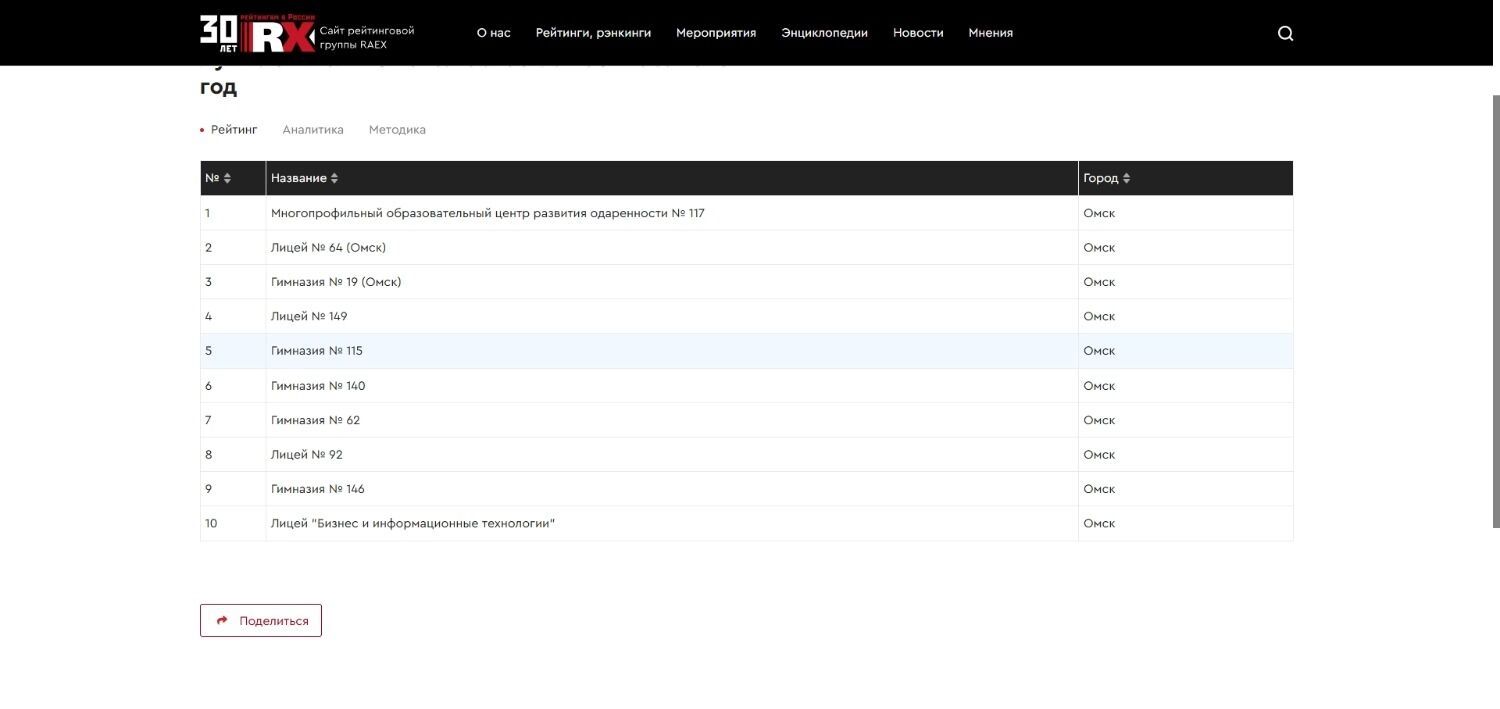The width and height of the screenshot is (1500, 709).
Task: Select Гимназия № 115 table row
Action: point(316,351)
